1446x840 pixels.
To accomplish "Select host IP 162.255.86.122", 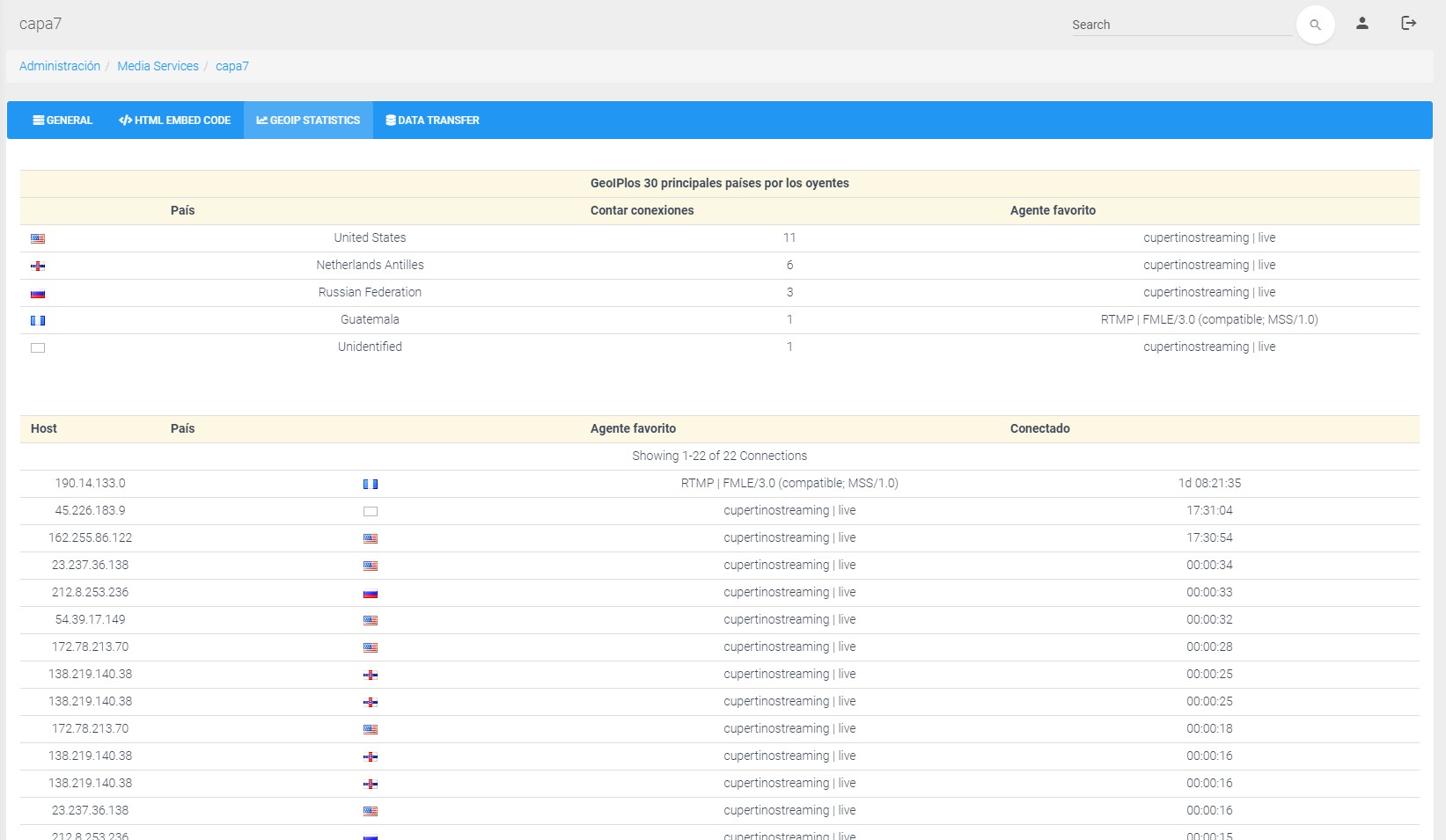I will 90,537.
